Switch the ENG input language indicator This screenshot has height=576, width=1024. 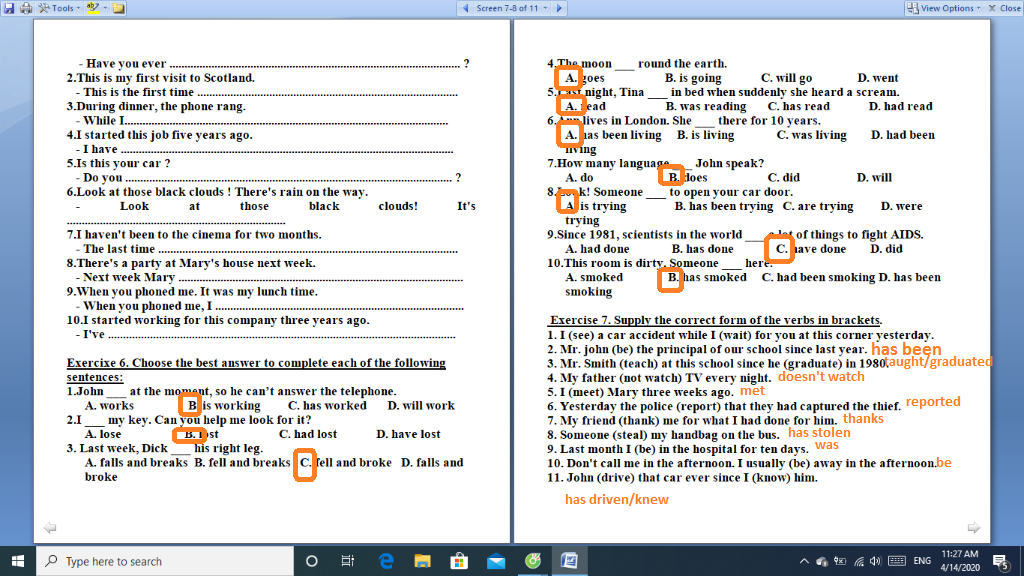[922, 561]
